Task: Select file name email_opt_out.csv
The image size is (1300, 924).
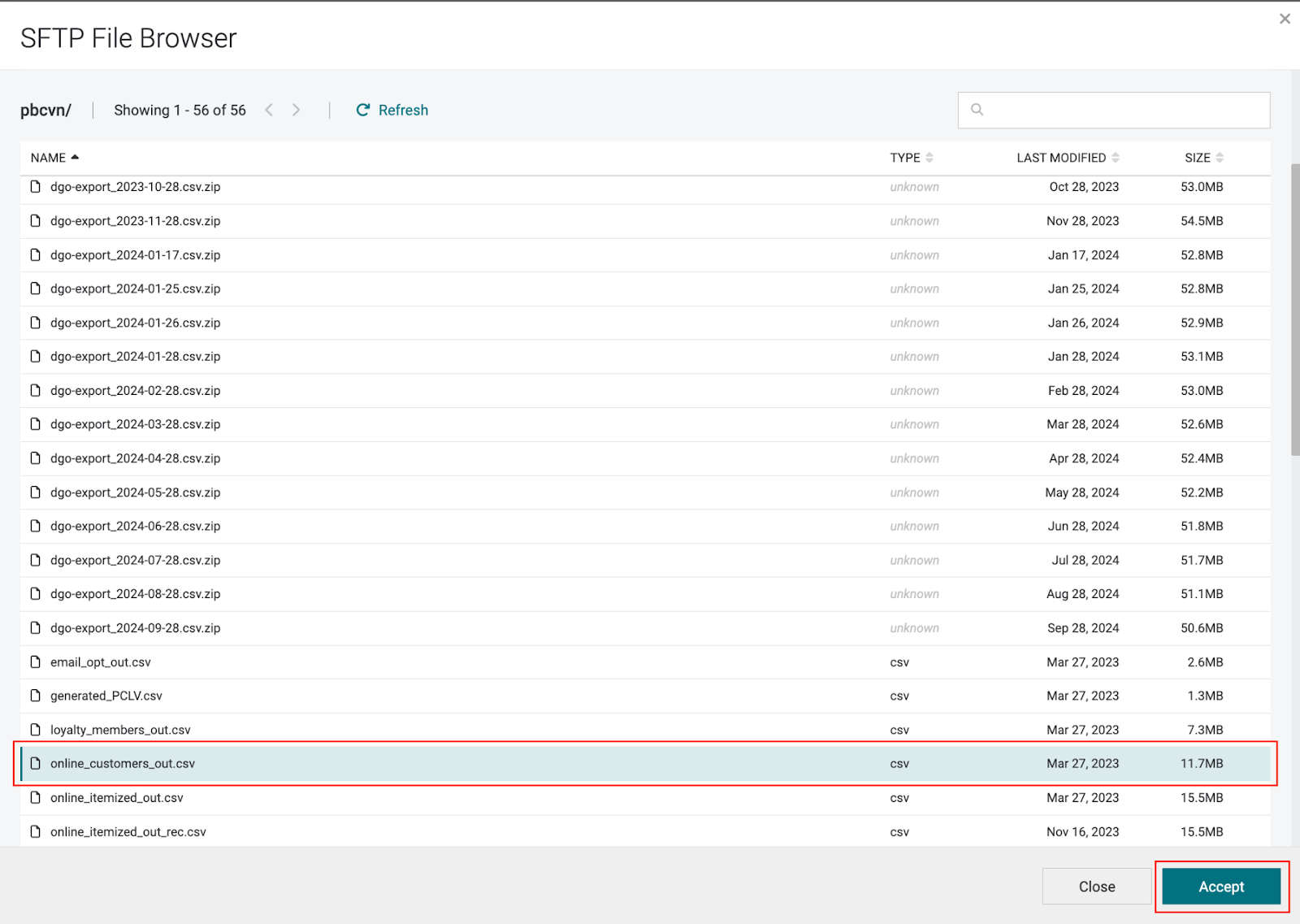Action: (x=101, y=662)
